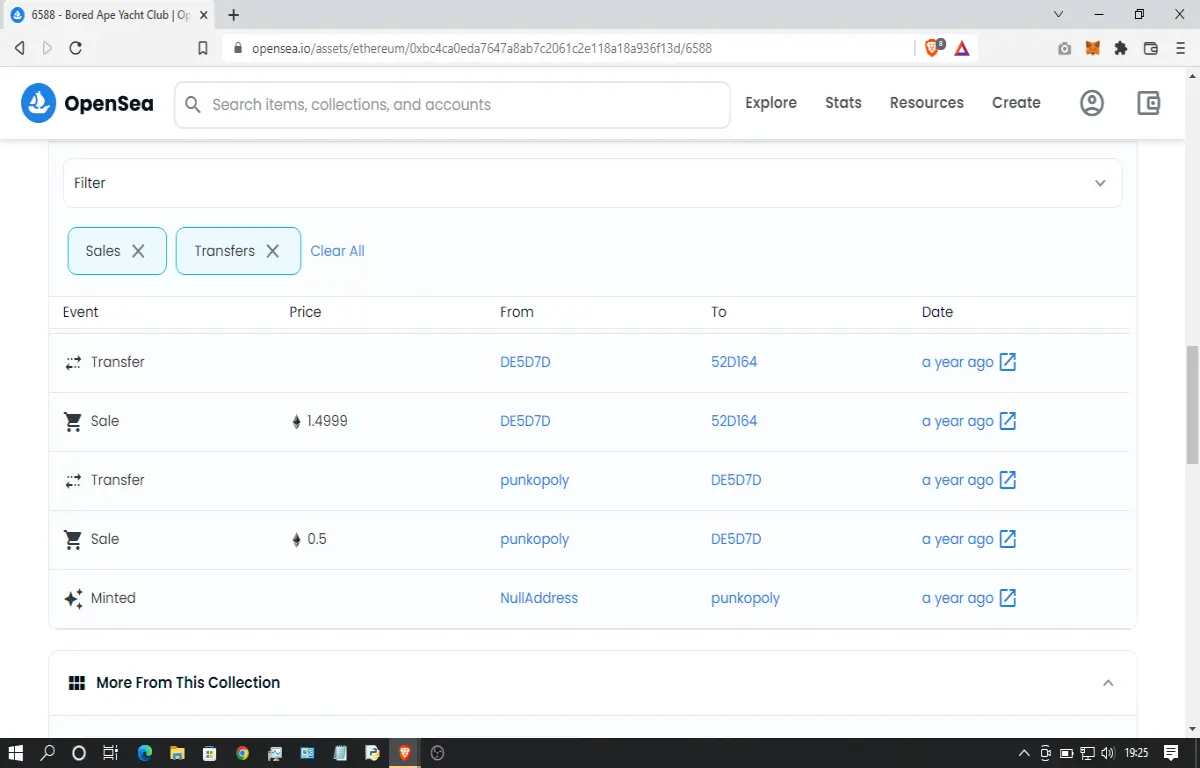The height and width of the screenshot is (768, 1200).
Task: Open external link for Sale 0.5 row
Action: point(1008,539)
